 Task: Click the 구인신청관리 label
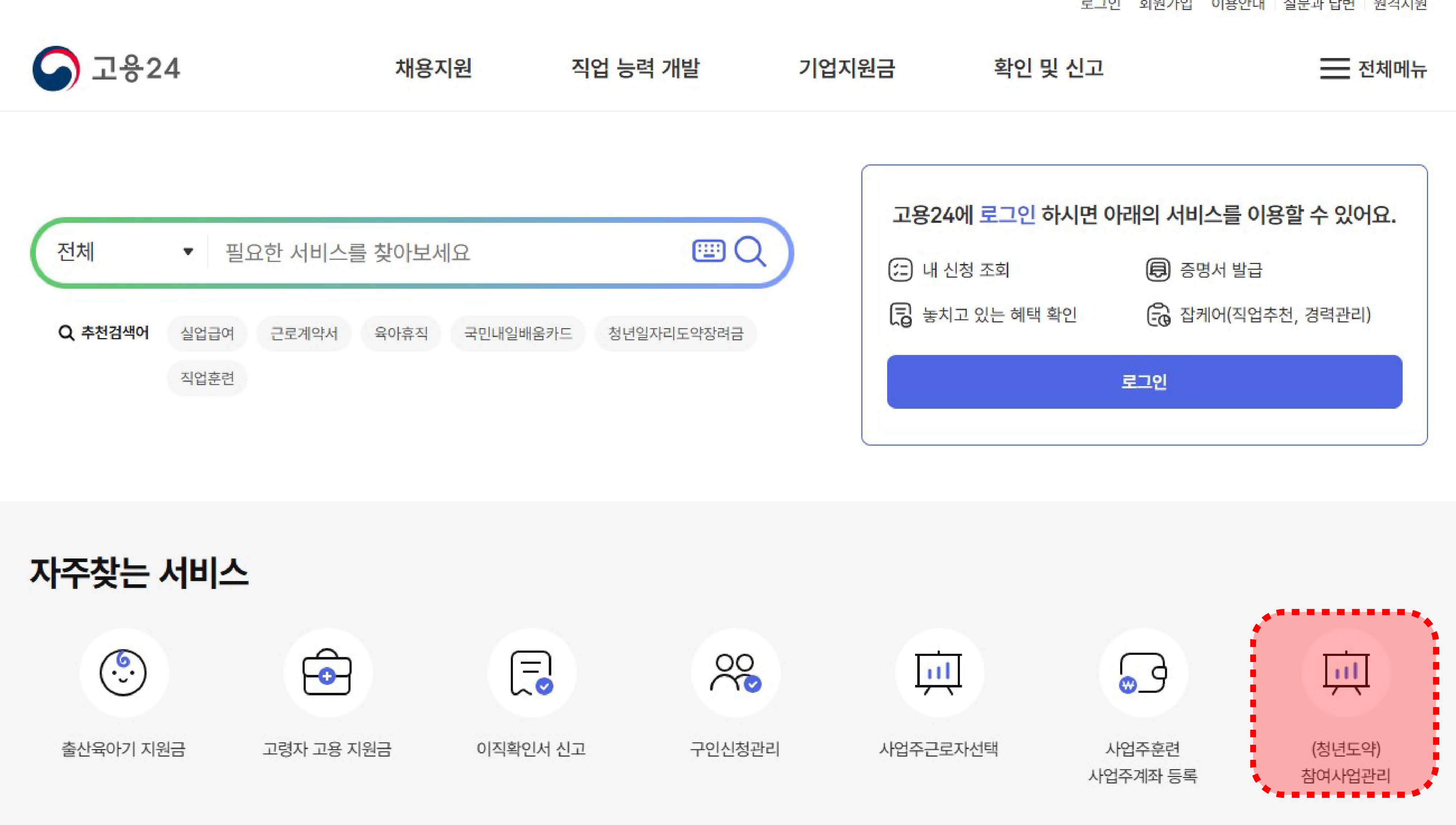tap(736, 749)
